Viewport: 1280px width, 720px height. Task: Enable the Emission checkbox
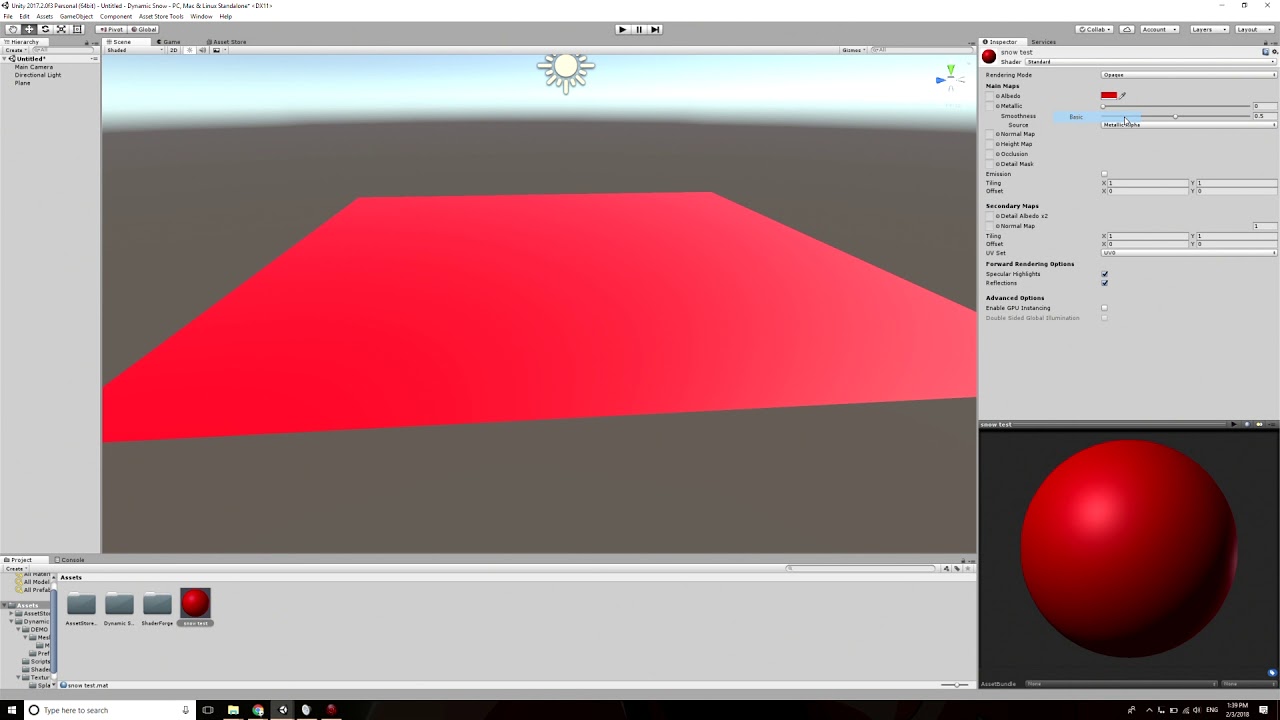point(1104,174)
